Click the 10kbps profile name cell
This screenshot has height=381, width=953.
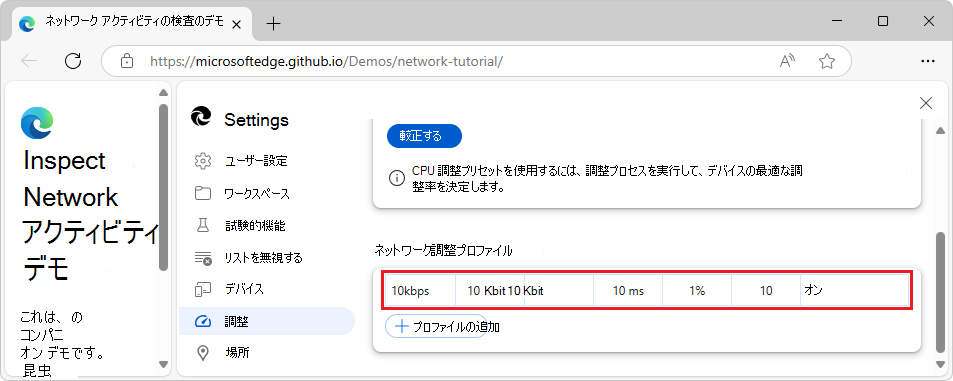click(420, 290)
